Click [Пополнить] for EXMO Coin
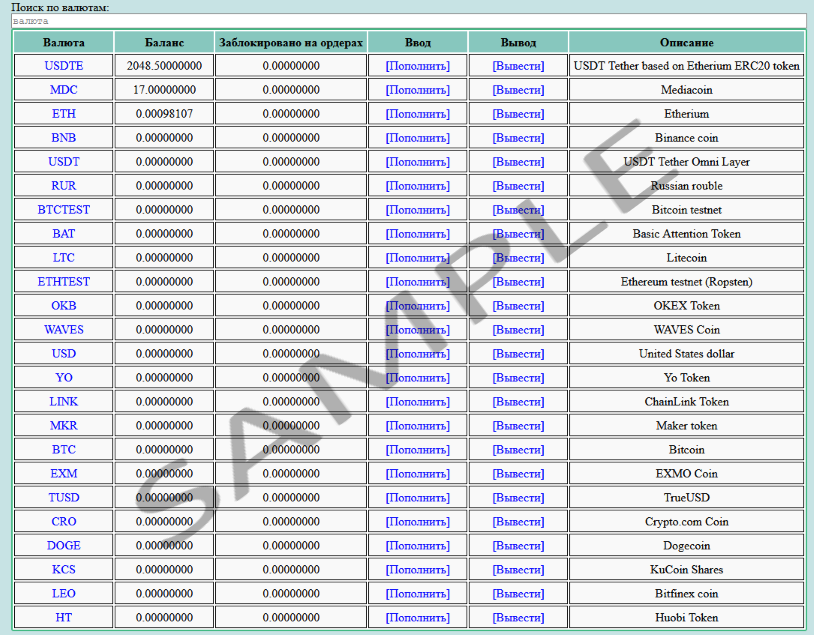 pos(417,473)
